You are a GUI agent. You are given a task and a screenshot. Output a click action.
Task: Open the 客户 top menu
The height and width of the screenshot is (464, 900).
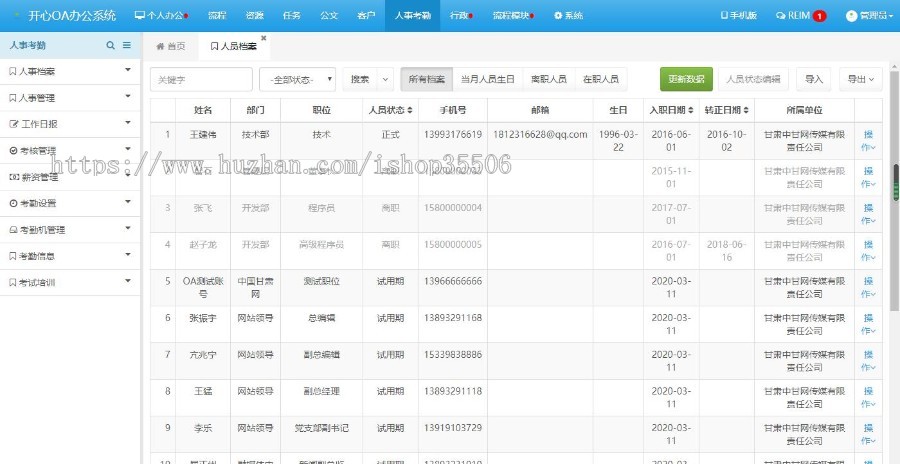click(x=366, y=16)
